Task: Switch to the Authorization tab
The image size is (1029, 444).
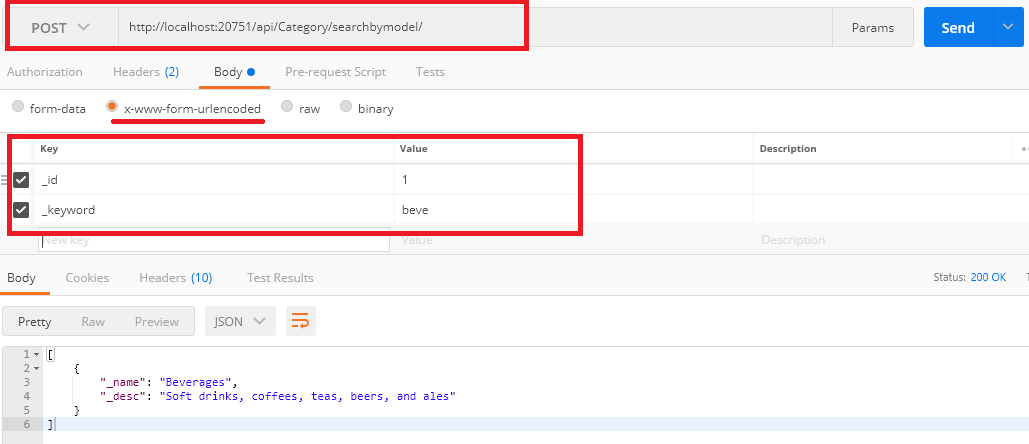Action: 45,72
